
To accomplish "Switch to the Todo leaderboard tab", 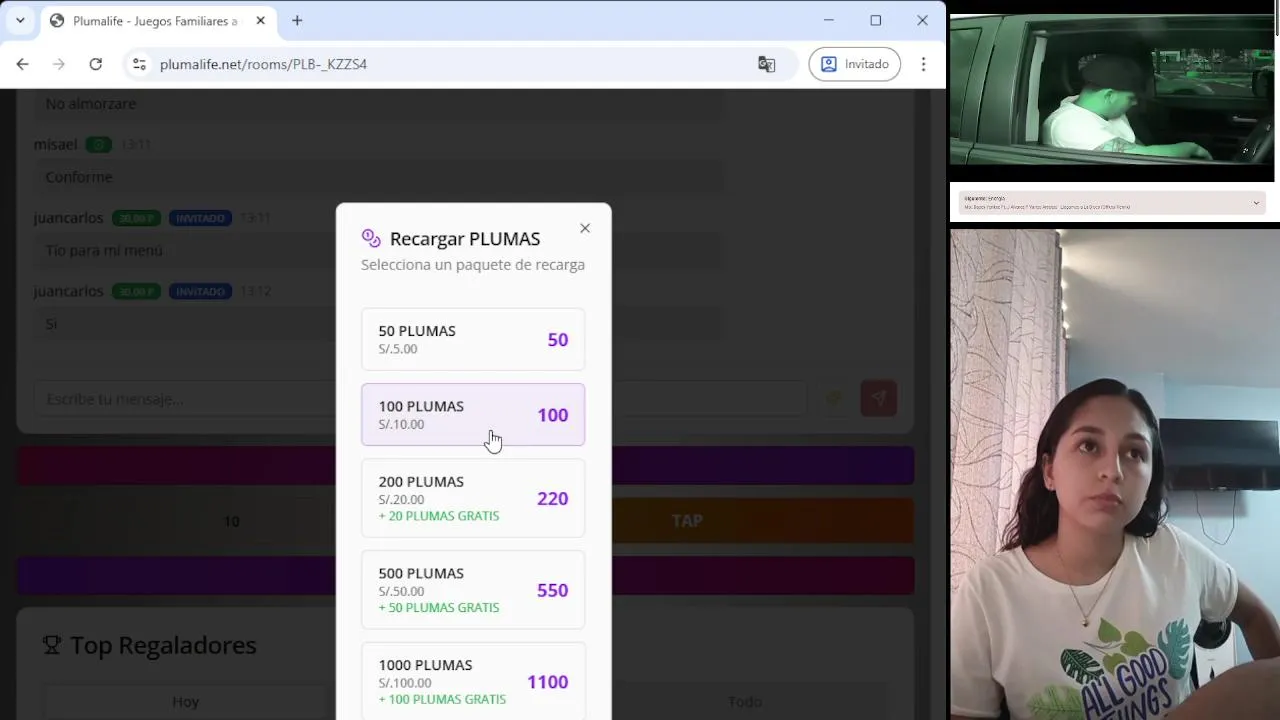I will coord(745,702).
